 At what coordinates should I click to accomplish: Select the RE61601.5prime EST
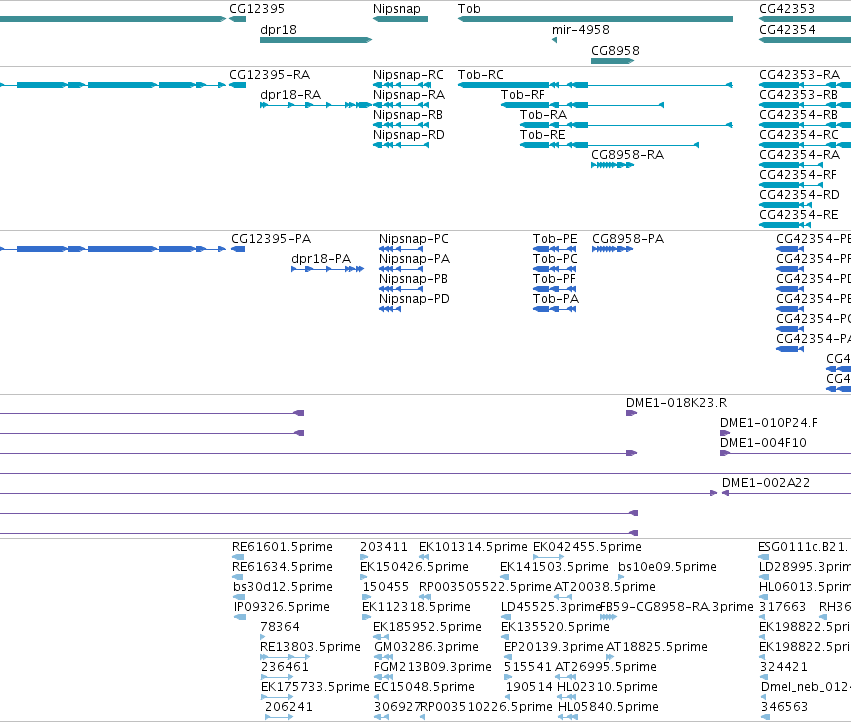tap(238, 557)
